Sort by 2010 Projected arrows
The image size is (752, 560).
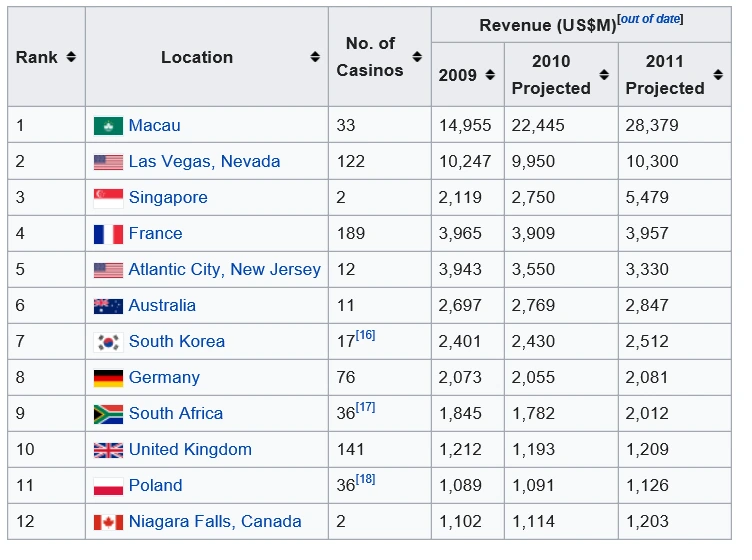click(x=604, y=75)
